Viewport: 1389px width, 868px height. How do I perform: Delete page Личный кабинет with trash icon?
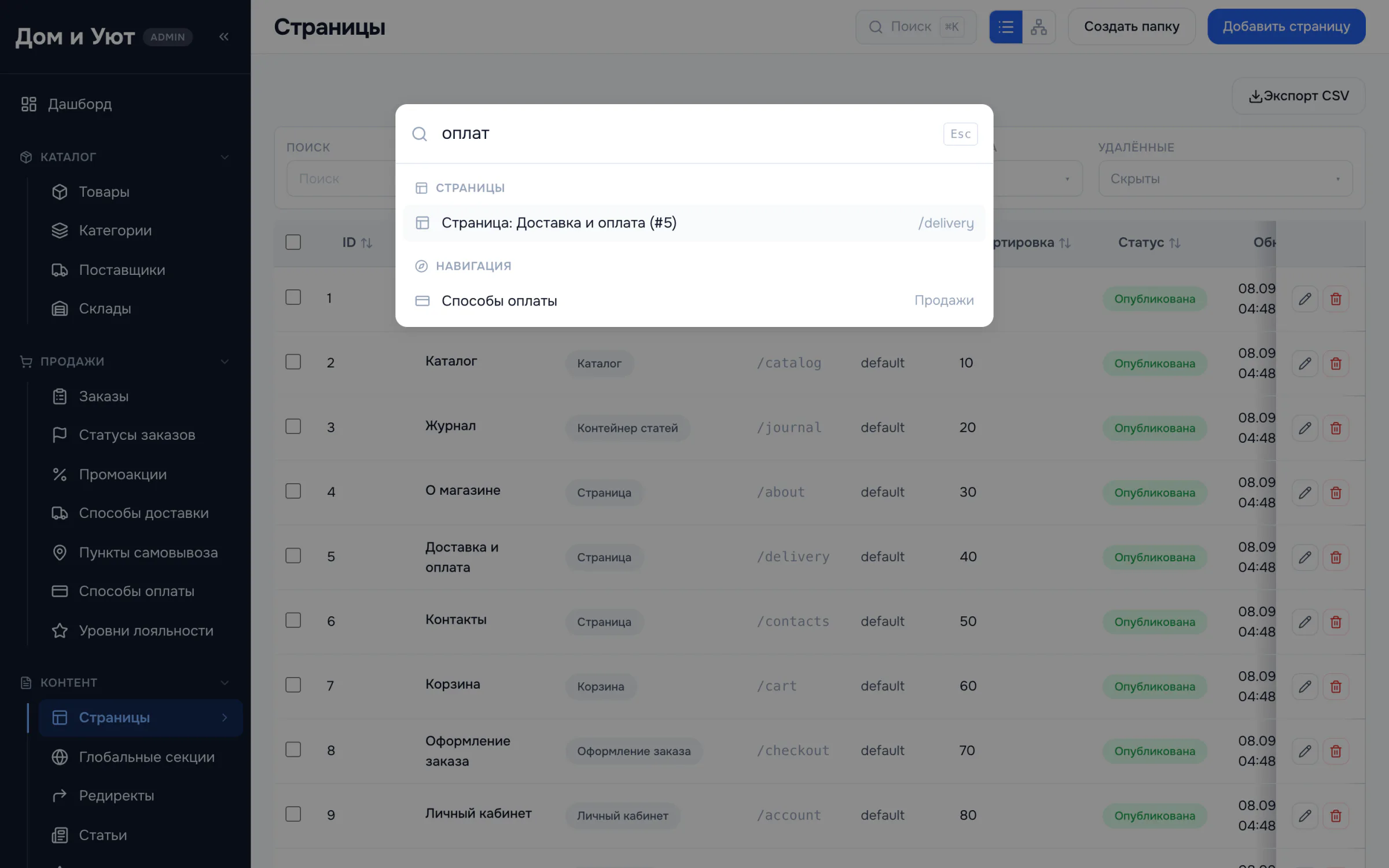[1336, 816]
